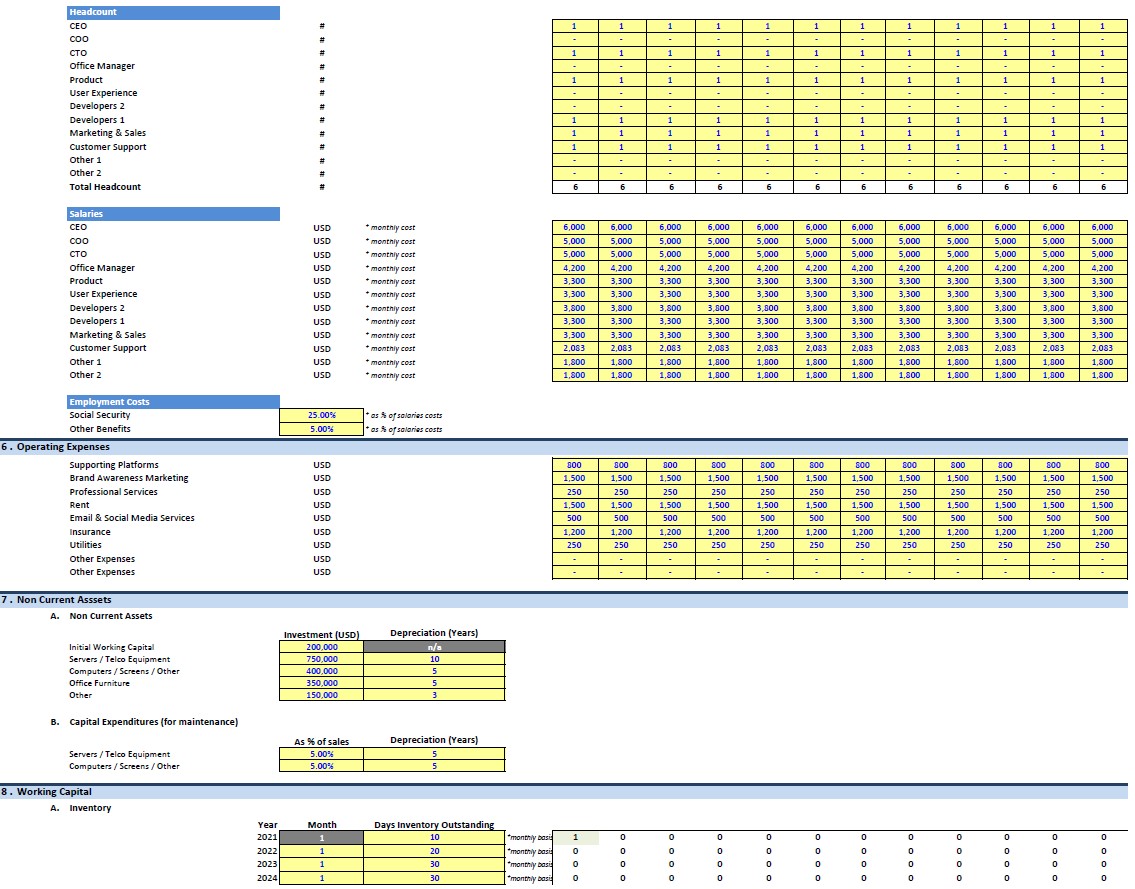Image resolution: width=1135 pixels, height=889 pixels.
Task: Click the '7 . Non Current Asssets' section bar
Action: tap(564, 600)
